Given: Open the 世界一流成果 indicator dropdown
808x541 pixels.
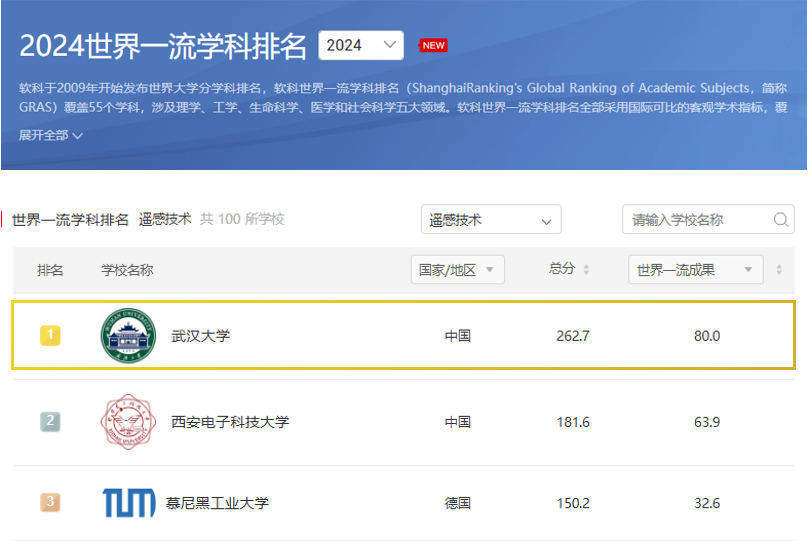Looking at the screenshot, I should coord(696,269).
